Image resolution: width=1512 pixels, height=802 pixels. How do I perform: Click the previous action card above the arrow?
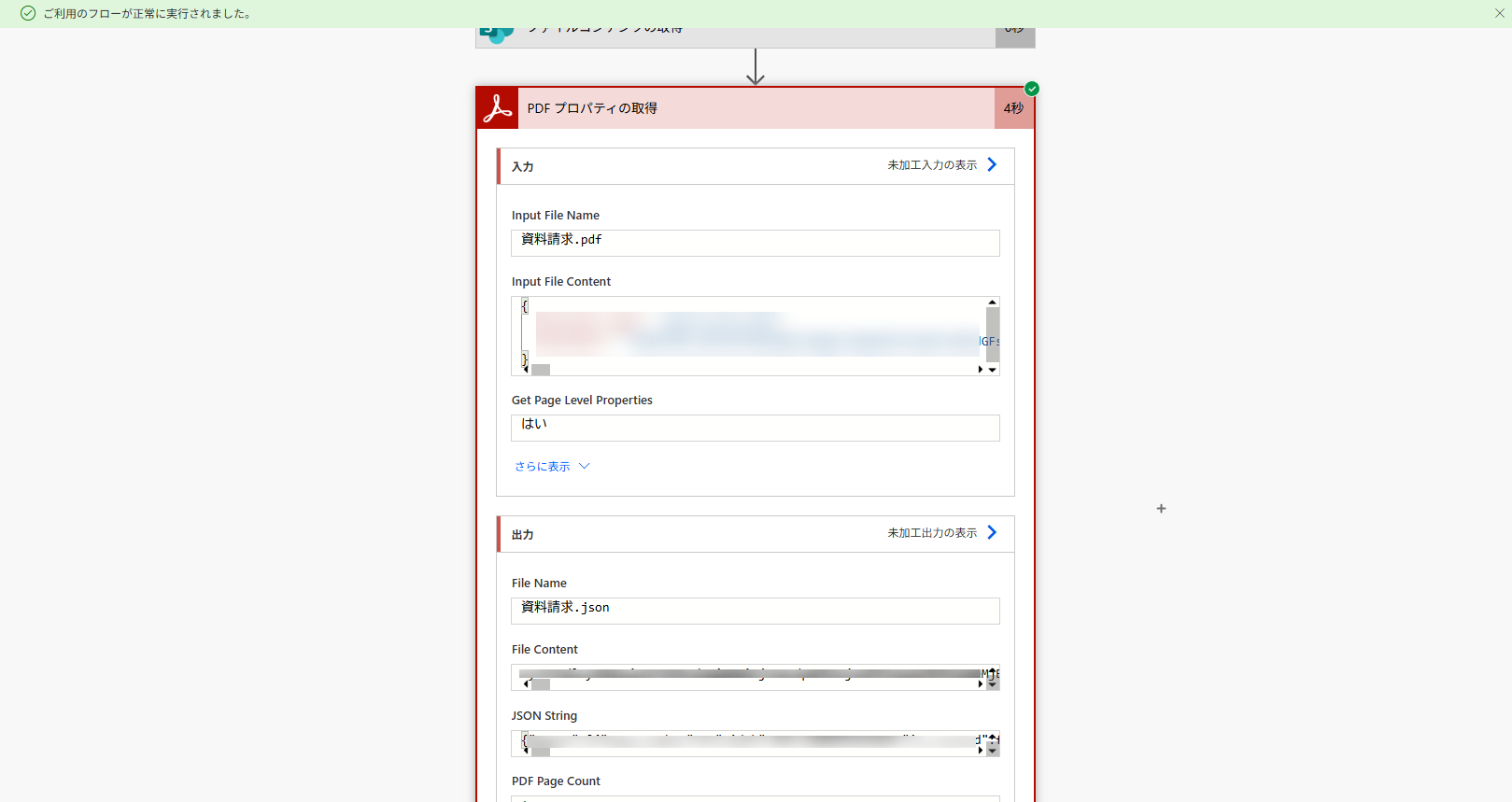click(x=756, y=37)
